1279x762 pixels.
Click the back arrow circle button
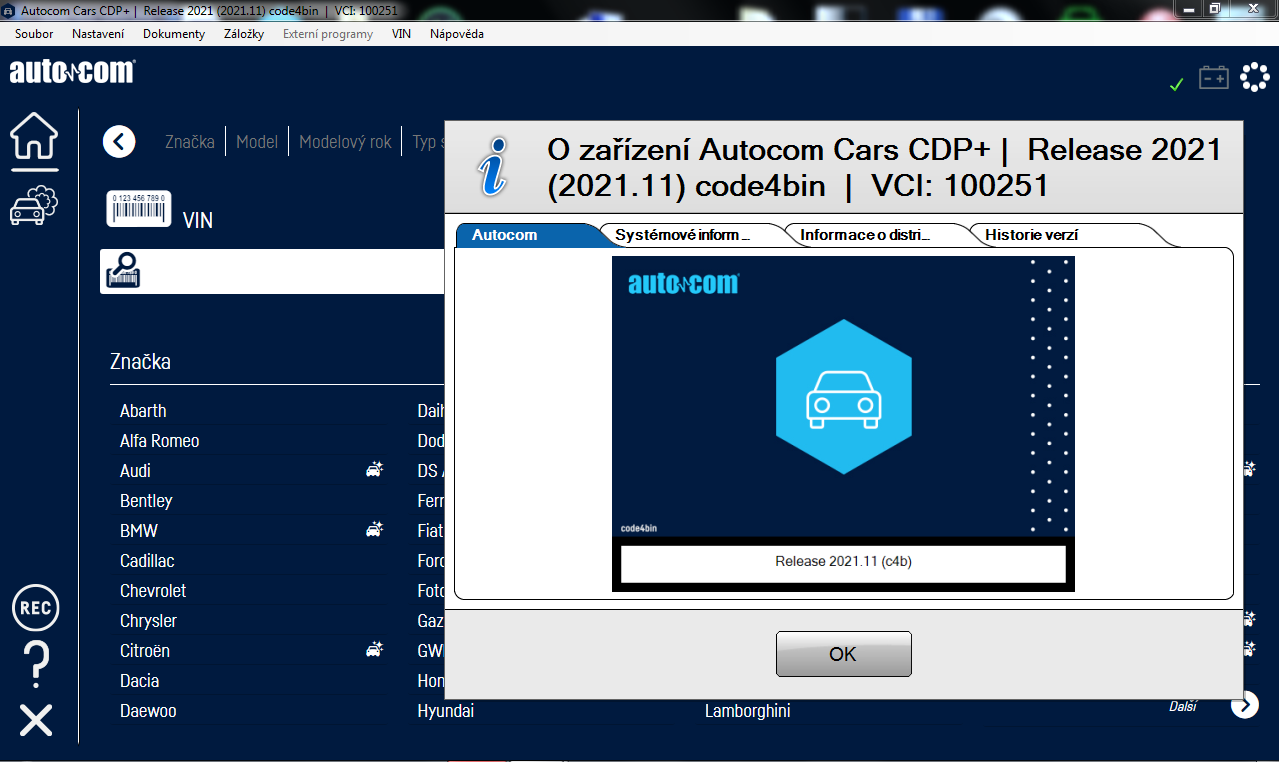[x=119, y=142]
